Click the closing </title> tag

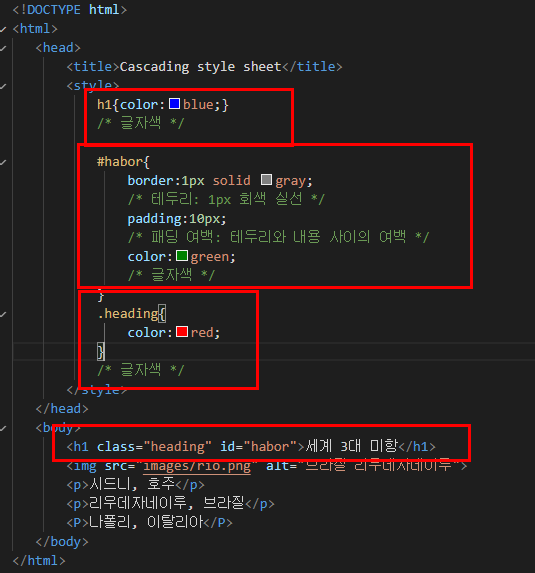pos(312,67)
